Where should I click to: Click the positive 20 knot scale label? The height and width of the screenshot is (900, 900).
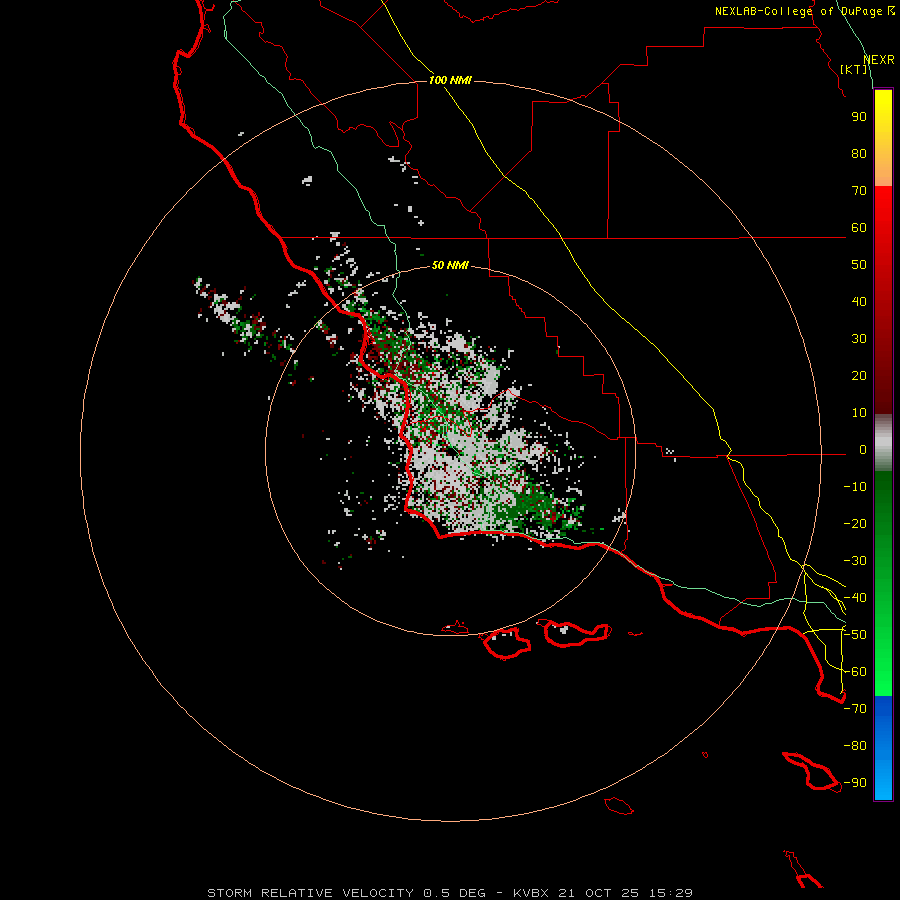(859, 376)
